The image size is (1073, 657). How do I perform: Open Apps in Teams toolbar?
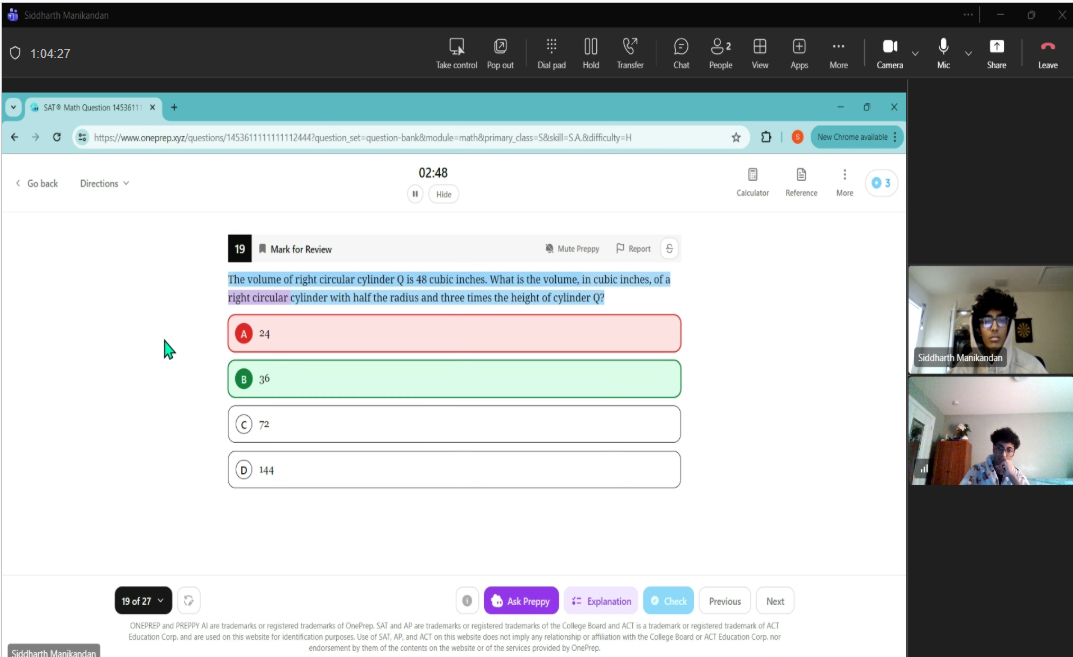point(799,53)
